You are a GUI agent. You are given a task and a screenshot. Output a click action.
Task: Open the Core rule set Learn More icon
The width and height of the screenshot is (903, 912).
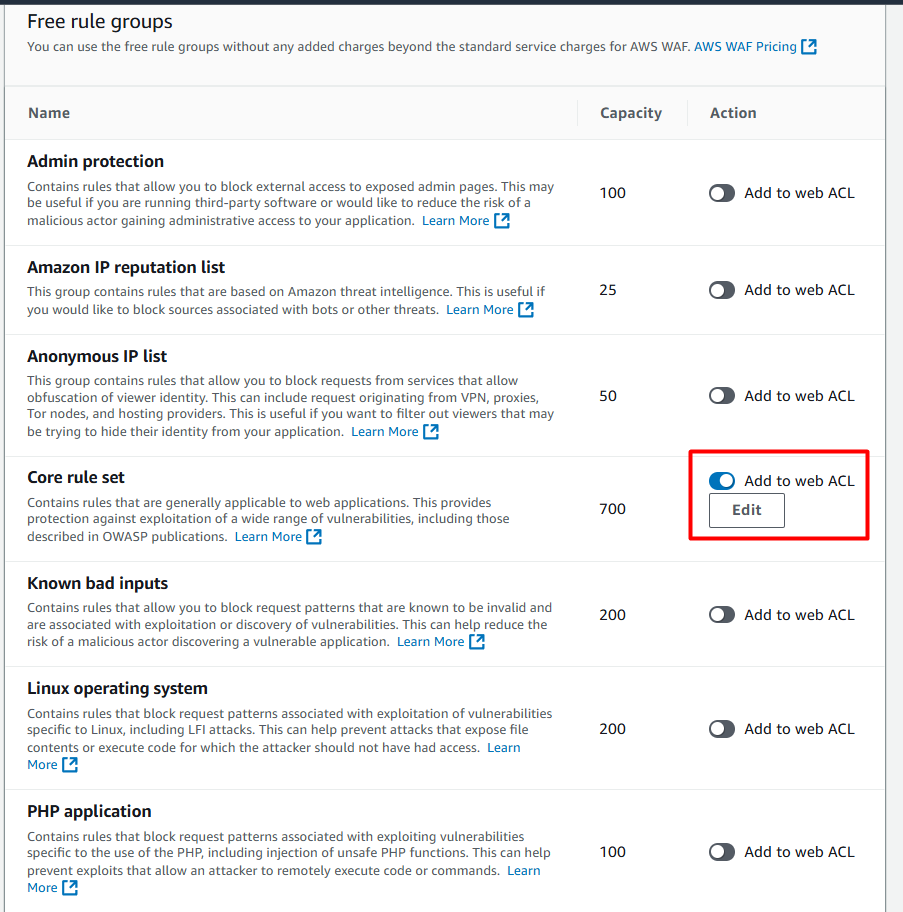tap(315, 536)
